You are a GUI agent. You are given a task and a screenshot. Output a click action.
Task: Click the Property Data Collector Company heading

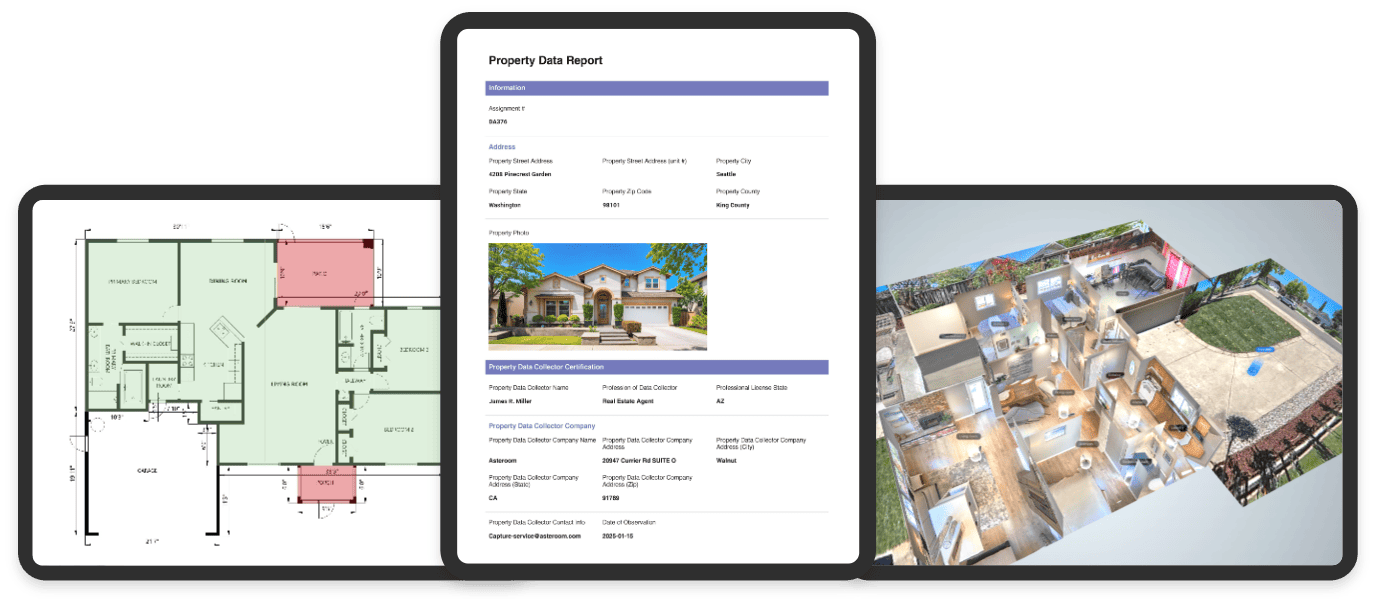point(541,426)
